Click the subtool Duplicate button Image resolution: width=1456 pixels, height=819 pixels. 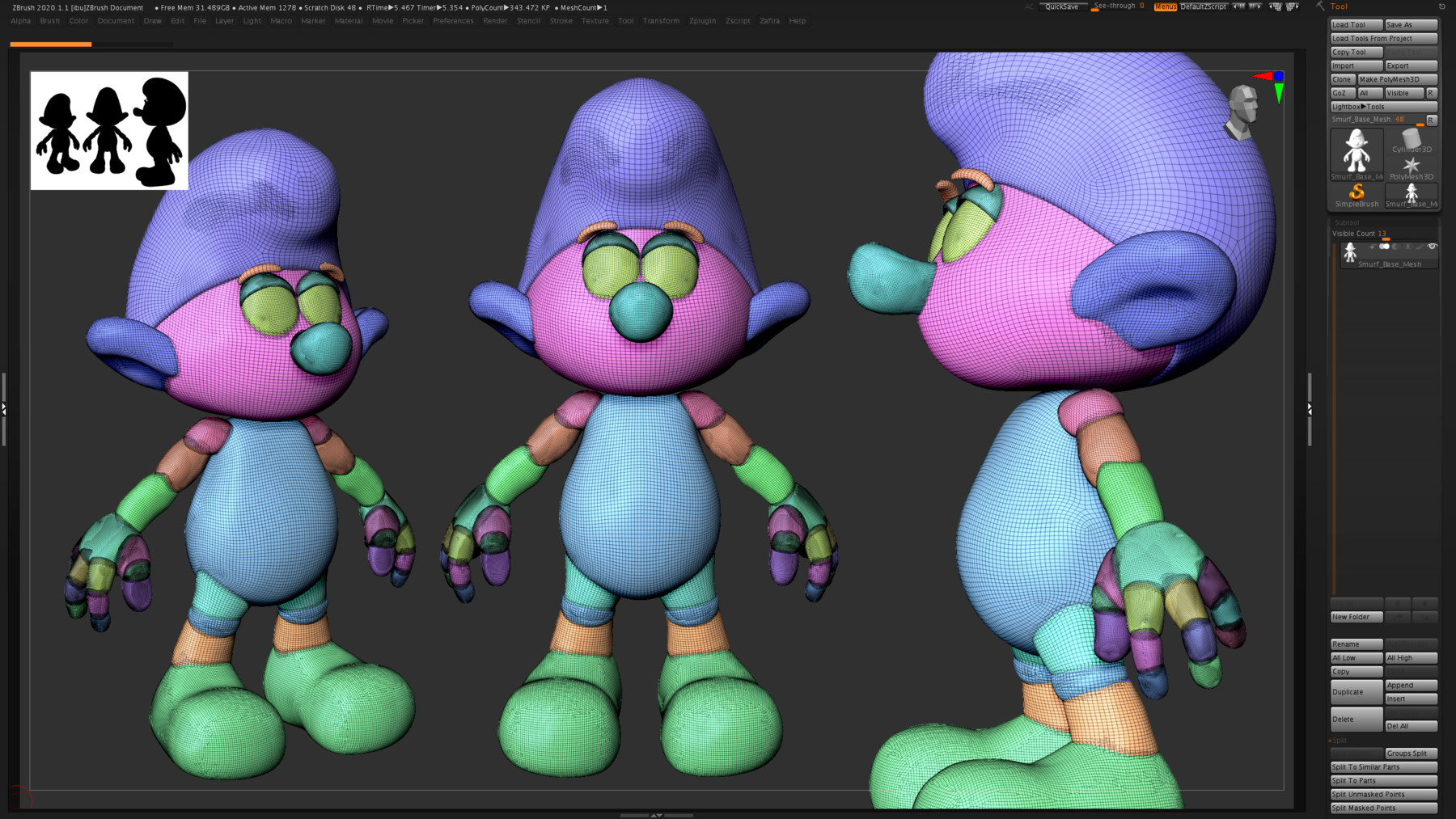point(1357,692)
